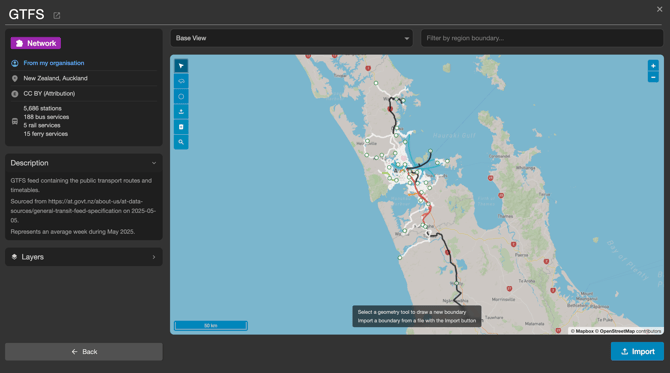The height and width of the screenshot is (373, 670).
Task: Click '188 bus services' text
Action: tap(46, 117)
